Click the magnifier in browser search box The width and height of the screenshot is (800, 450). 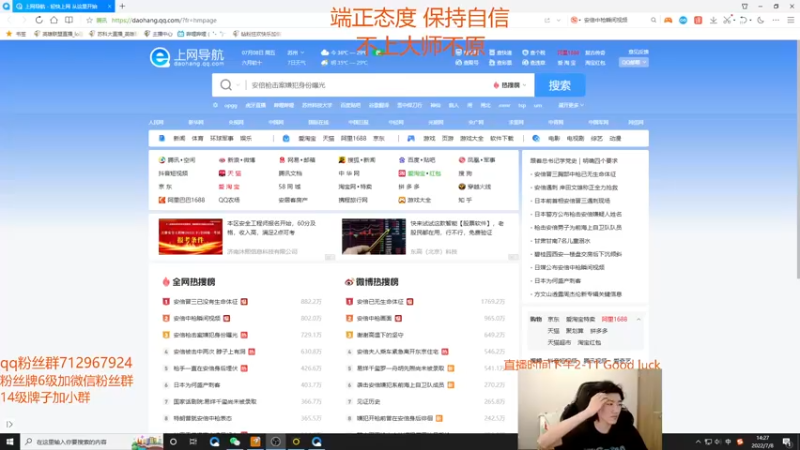(x=654, y=20)
